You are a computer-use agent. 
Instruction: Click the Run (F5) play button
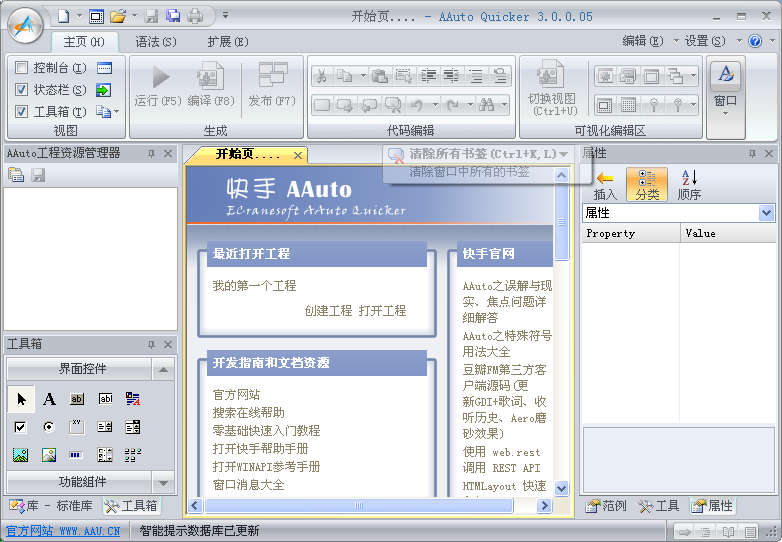[161, 77]
